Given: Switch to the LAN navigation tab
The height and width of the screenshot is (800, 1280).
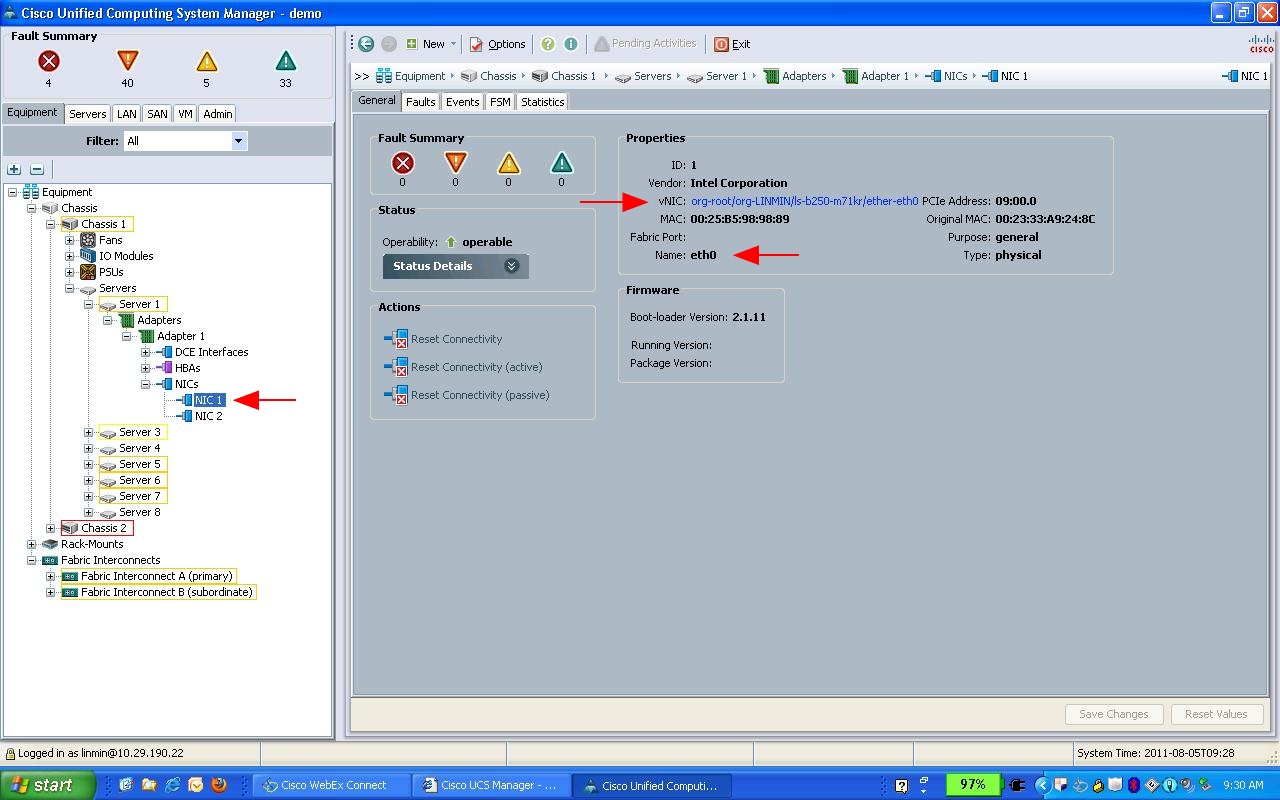Looking at the screenshot, I should tap(127, 114).
